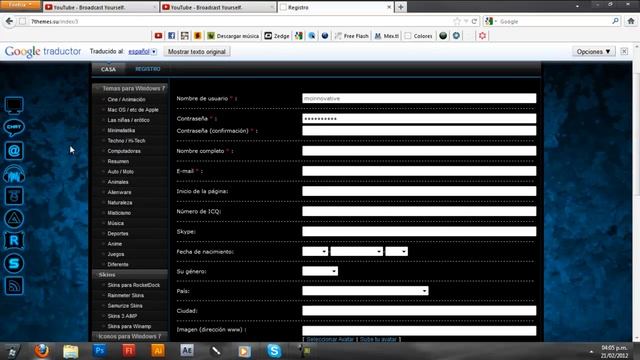The image size is (640, 360).
Task: Click the Sube tu avatar link
Action: pyautogui.click(x=378, y=339)
